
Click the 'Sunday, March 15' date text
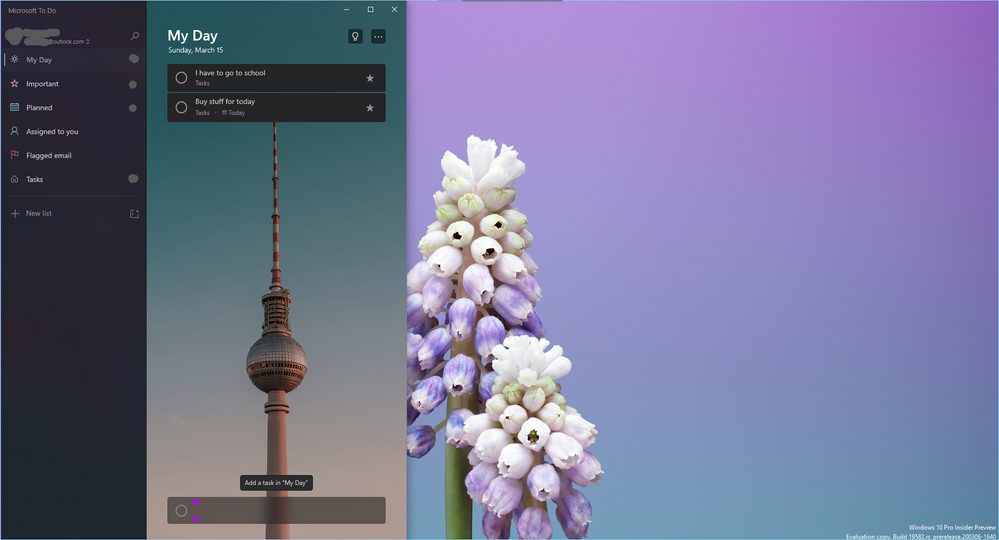point(196,50)
